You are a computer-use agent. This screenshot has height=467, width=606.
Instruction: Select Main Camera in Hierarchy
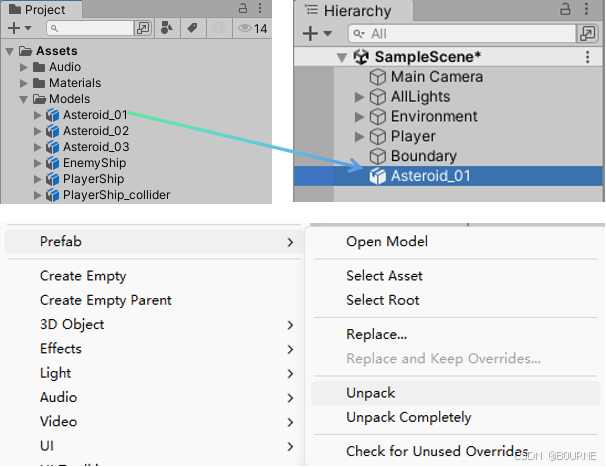(x=437, y=77)
